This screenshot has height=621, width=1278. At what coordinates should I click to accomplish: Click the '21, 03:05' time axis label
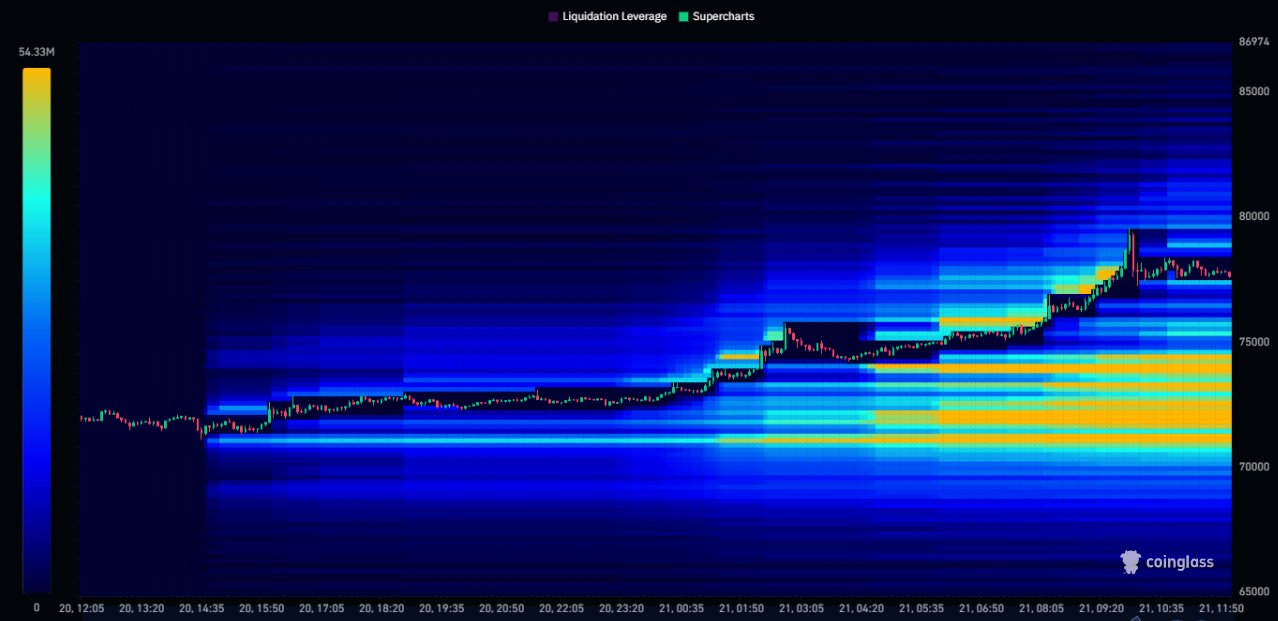802,607
